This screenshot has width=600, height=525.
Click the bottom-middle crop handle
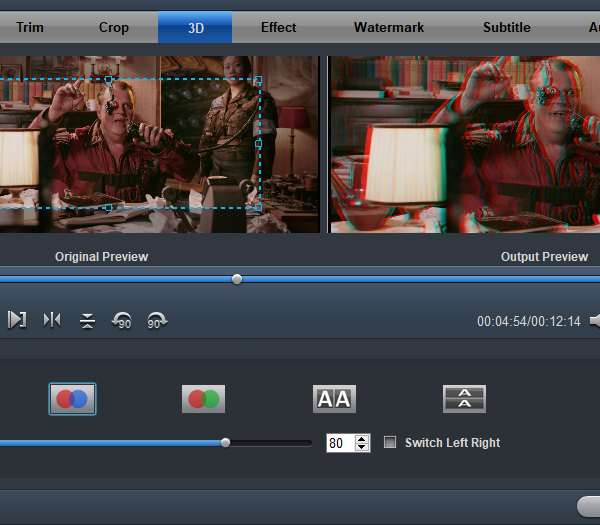tap(109, 207)
